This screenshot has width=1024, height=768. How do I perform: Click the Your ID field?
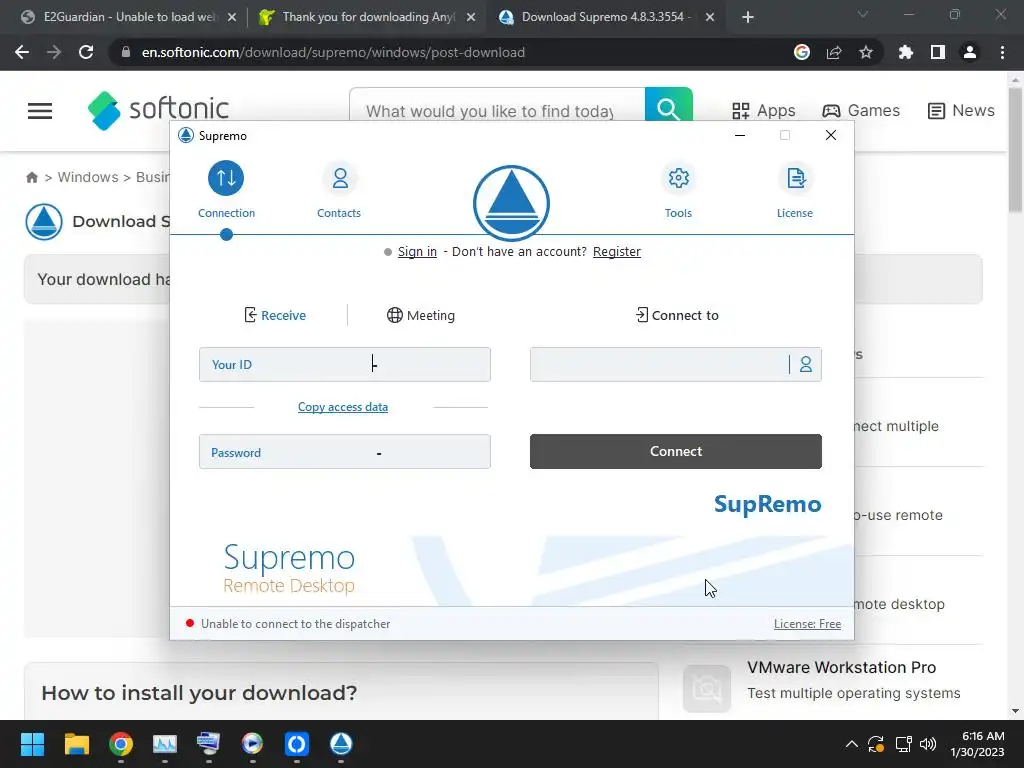pos(345,364)
